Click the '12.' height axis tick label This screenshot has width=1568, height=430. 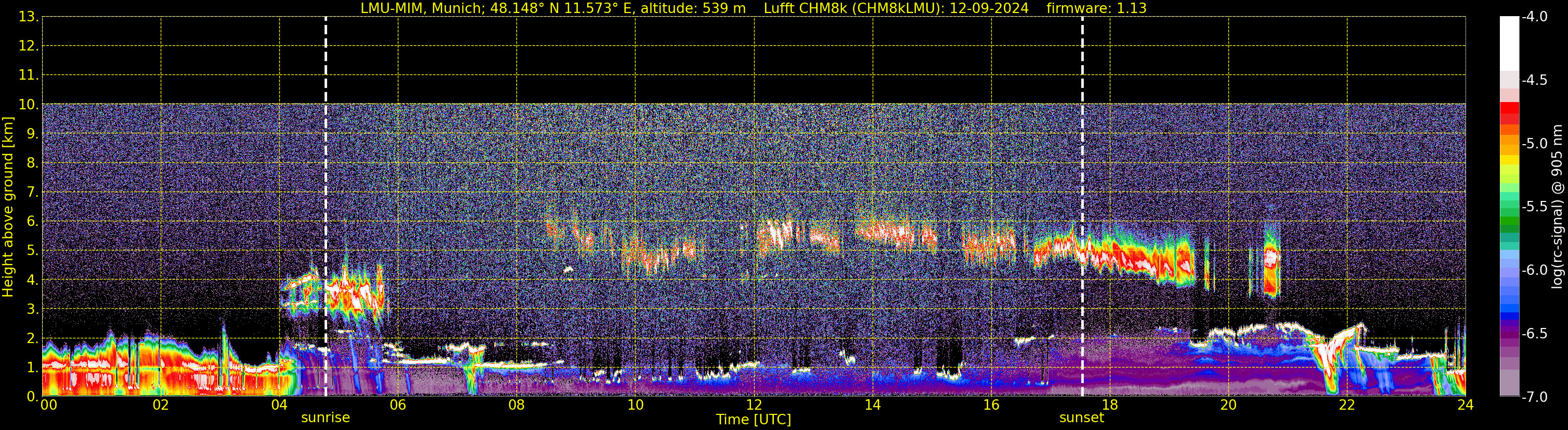coord(29,46)
